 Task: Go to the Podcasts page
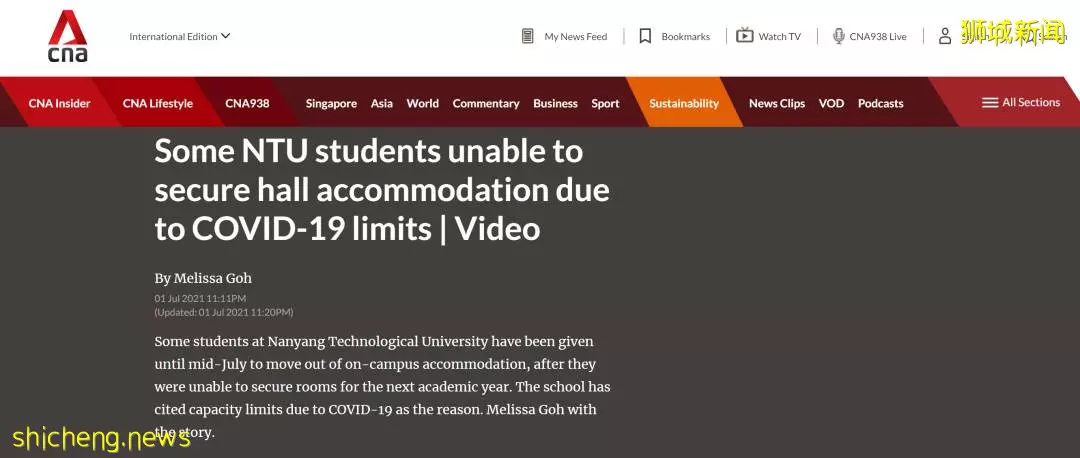[x=880, y=103]
